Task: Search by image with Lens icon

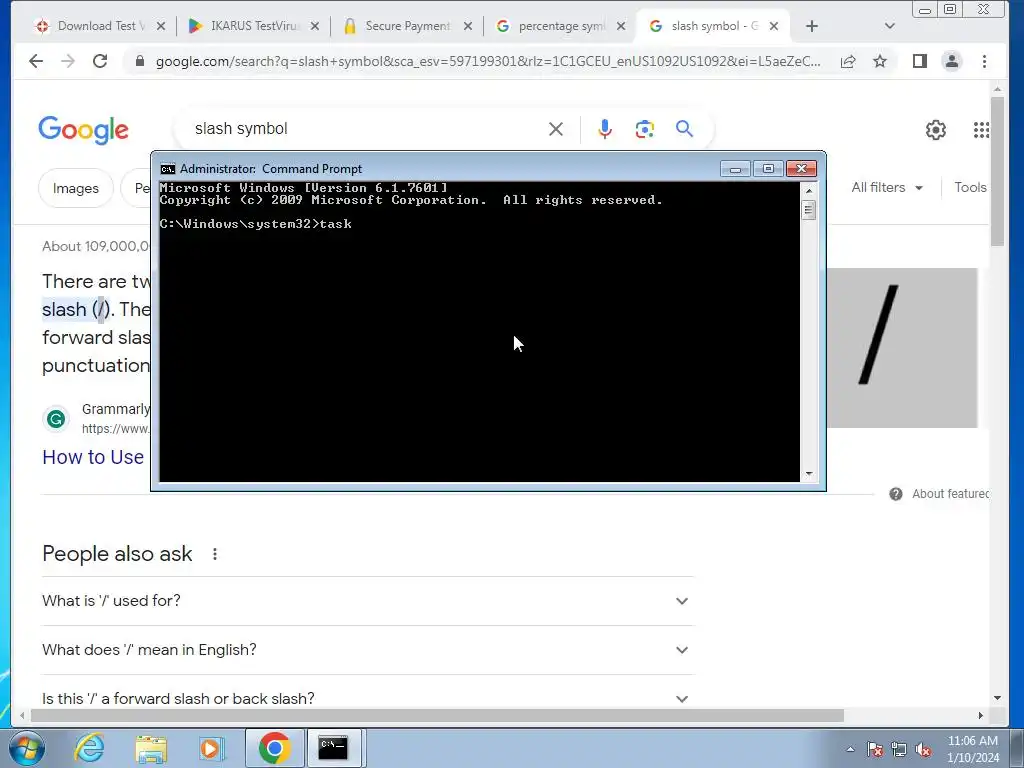Action: tap(645, 129)
